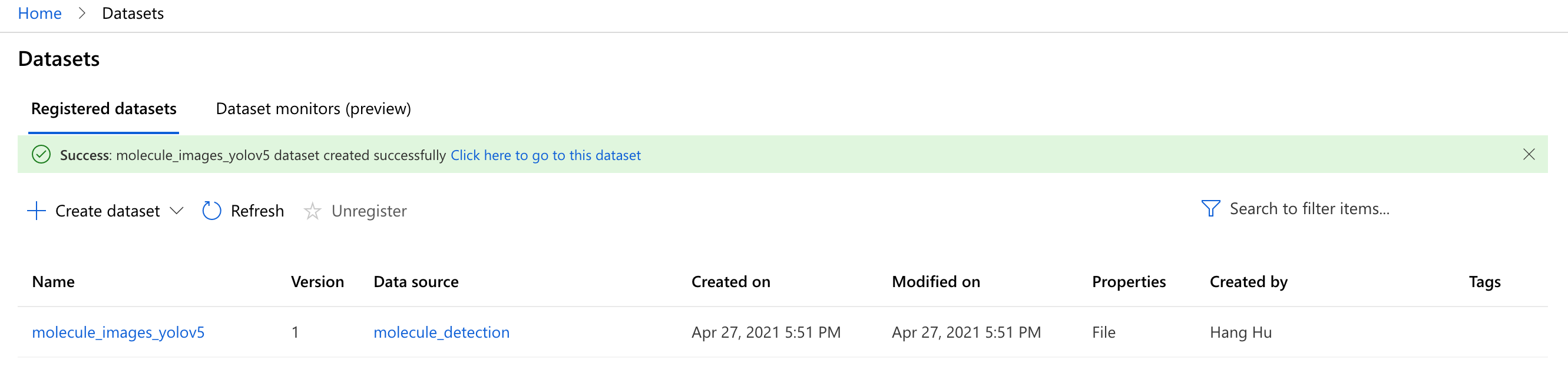Go to Home via breadcrumb link
The image size is (1568, 373).
pos(39,14)
